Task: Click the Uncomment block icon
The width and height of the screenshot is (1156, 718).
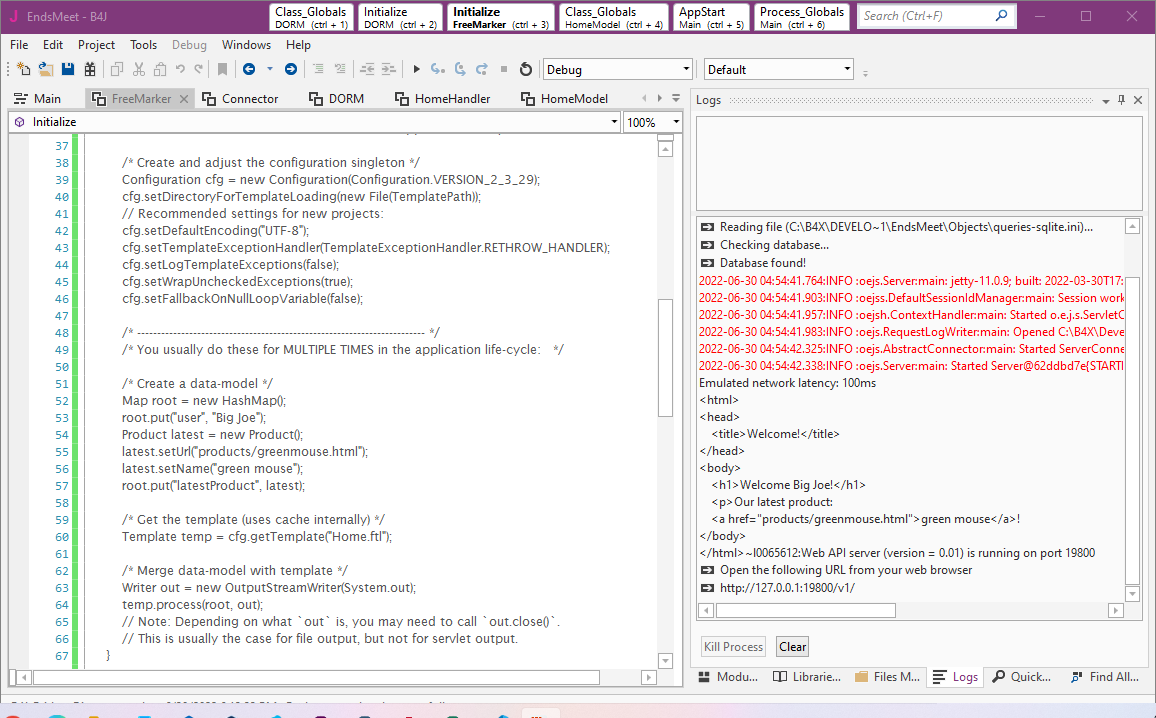Action: coord(340,69)
